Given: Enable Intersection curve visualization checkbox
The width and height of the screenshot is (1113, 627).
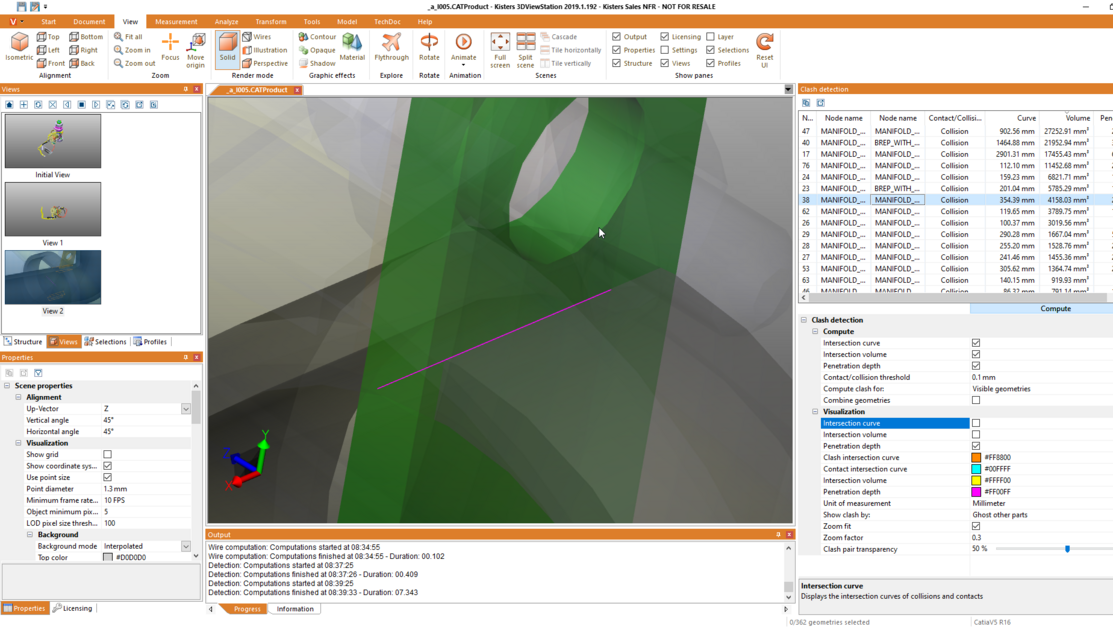Looking at the screenshot, I should [976, 423].
